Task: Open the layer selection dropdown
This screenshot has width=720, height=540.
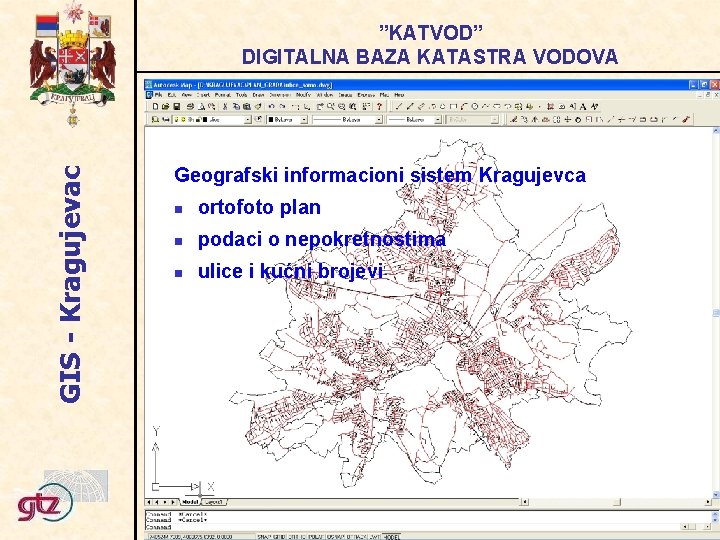Action: pos(248,119)
